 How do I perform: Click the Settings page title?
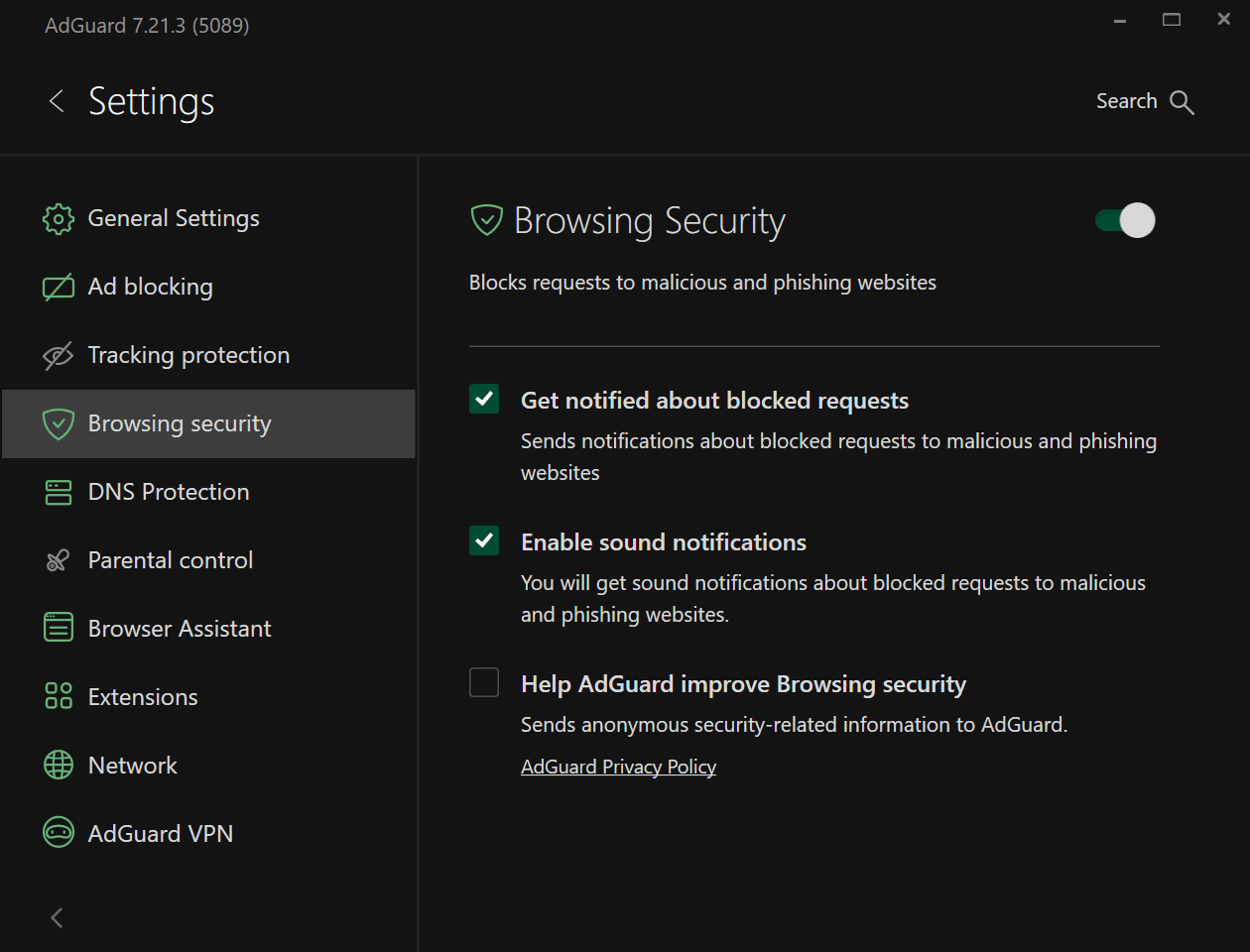pyautogui.click(x=151, y=102)
